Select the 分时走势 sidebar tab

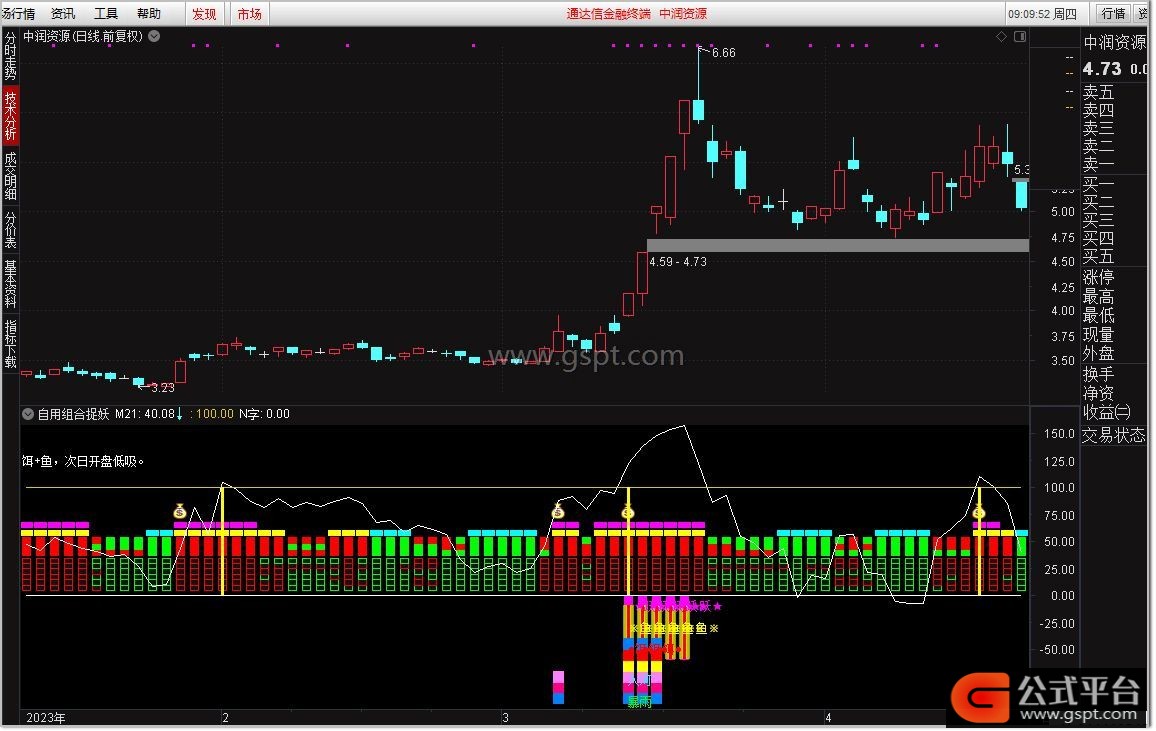[x=10, y=56]
